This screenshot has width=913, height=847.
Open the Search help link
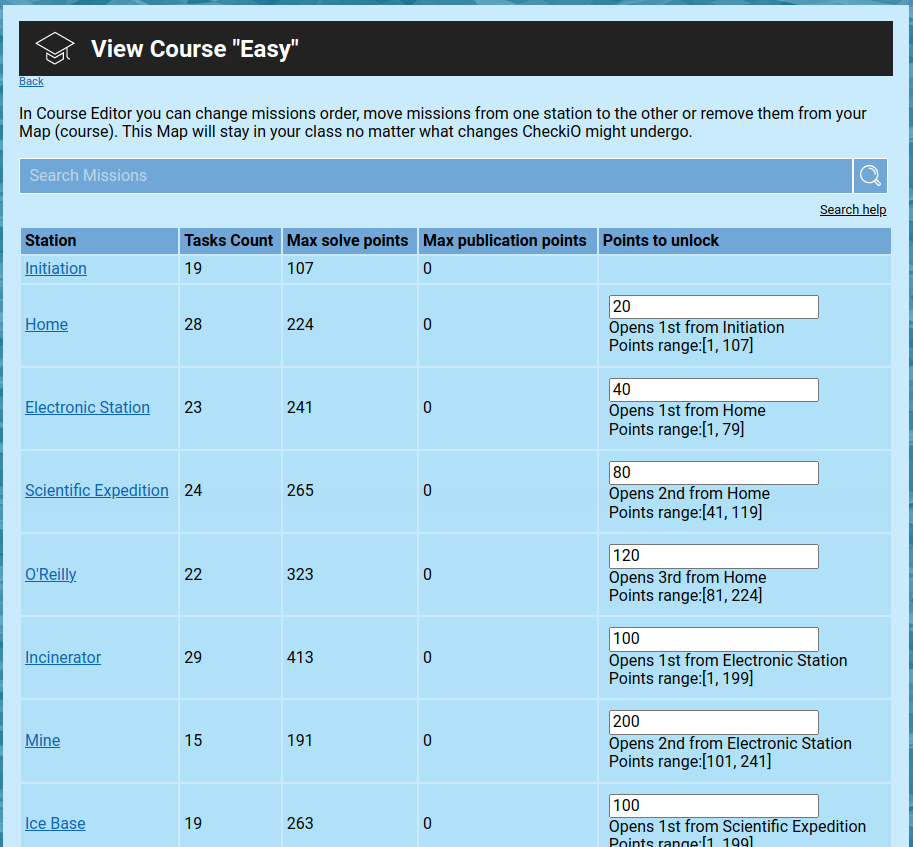853,210
